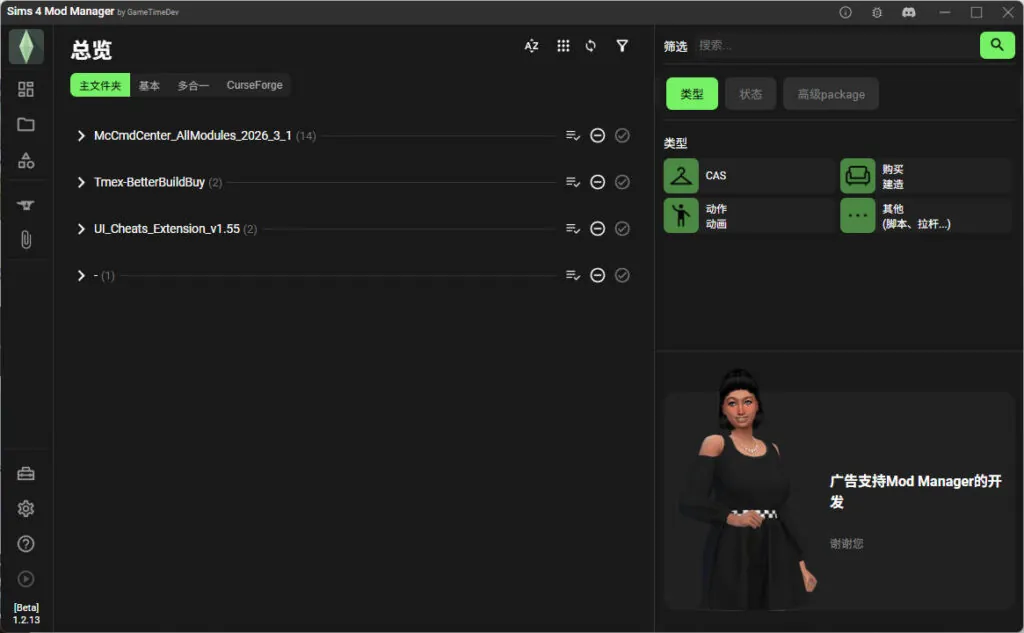Expand McCmdCenter_AllModules_2026_3_1 folder chevron

[x=81, y=135]
